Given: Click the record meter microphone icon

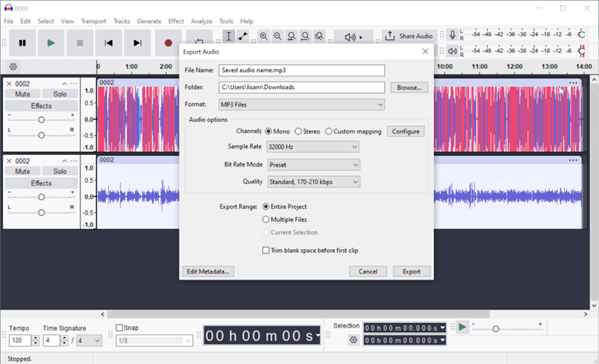Looking at the screenshot, I should coord(453,35).
